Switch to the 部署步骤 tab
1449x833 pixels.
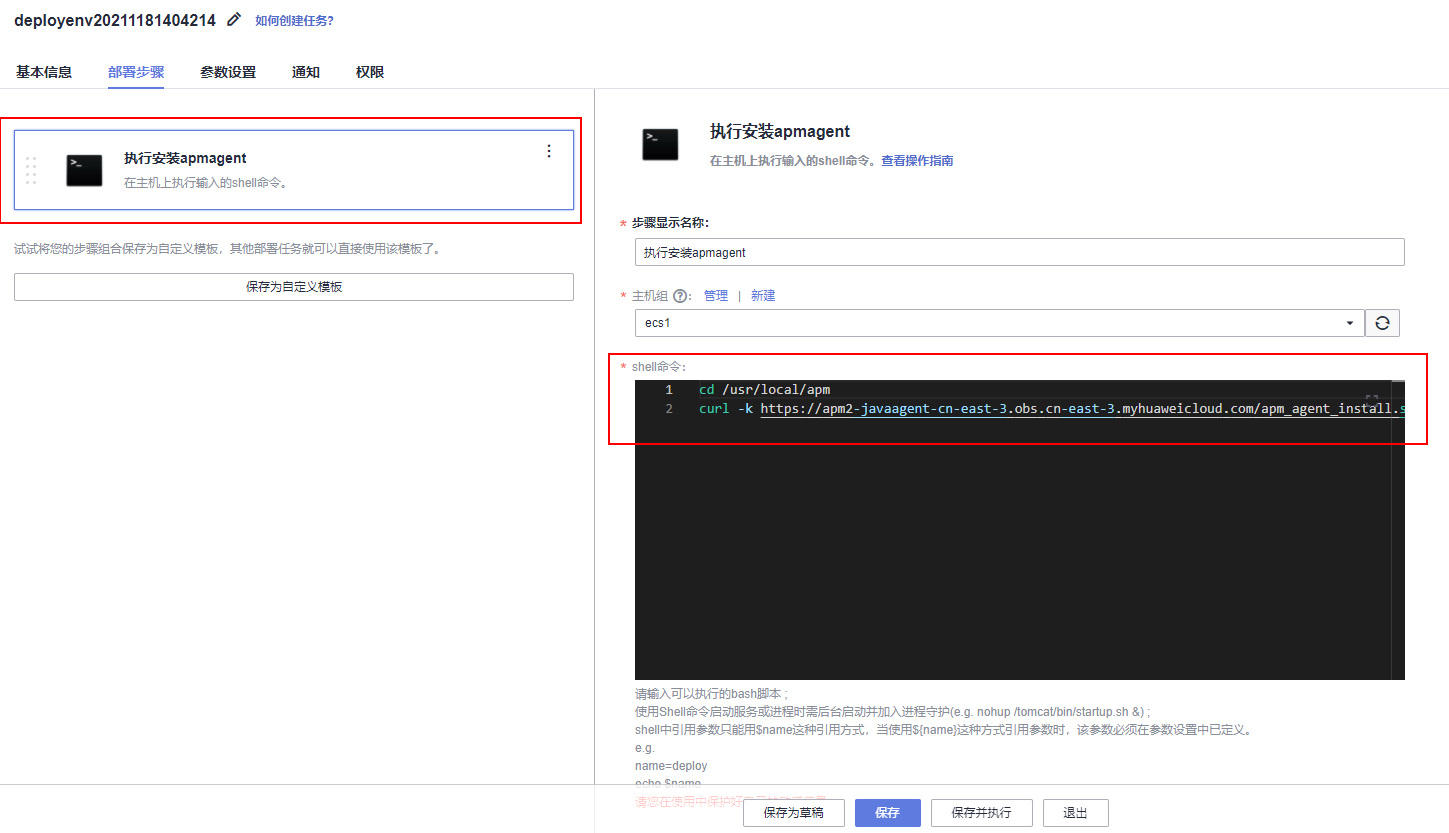pyautogui.click(x=136, y=72)
